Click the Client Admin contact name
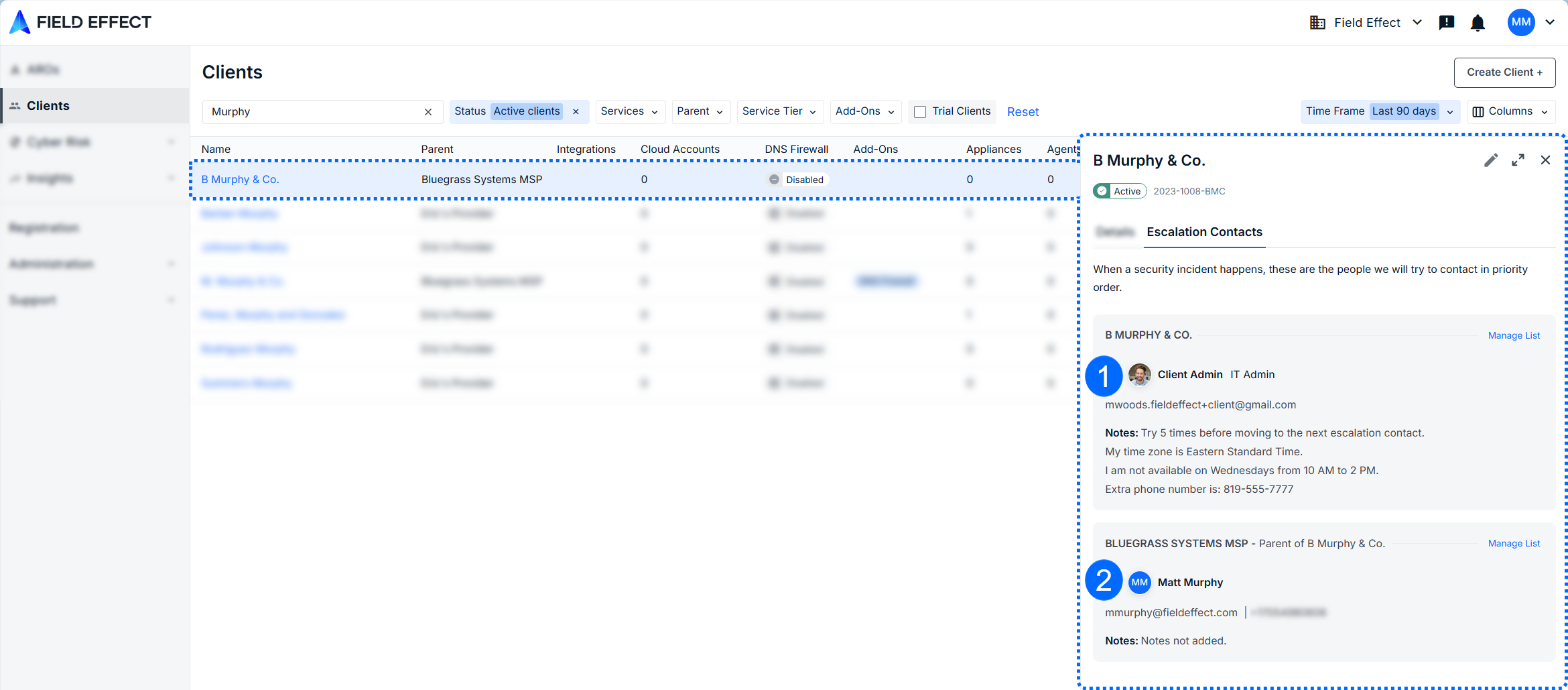The width and height of the screenshot is (1568, 690). [1190, 374]
